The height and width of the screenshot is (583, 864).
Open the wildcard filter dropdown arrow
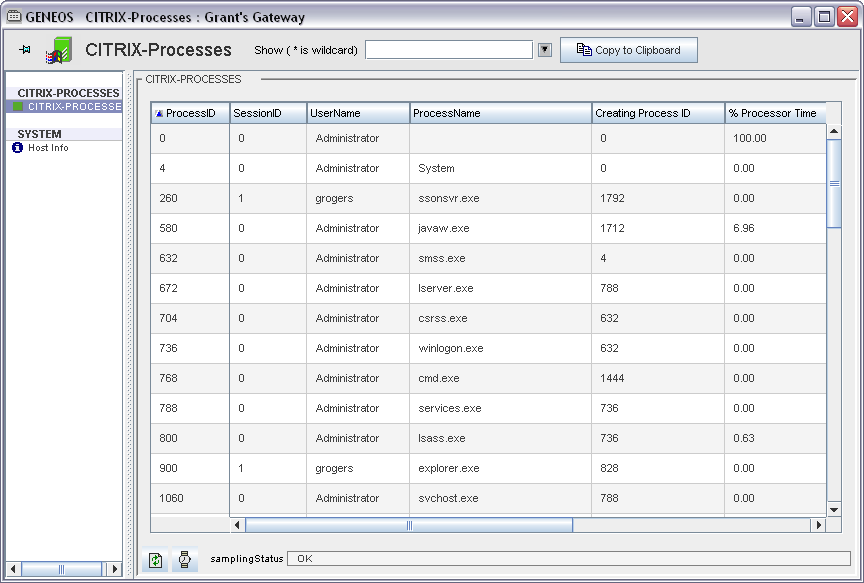[x=545, y=50]
